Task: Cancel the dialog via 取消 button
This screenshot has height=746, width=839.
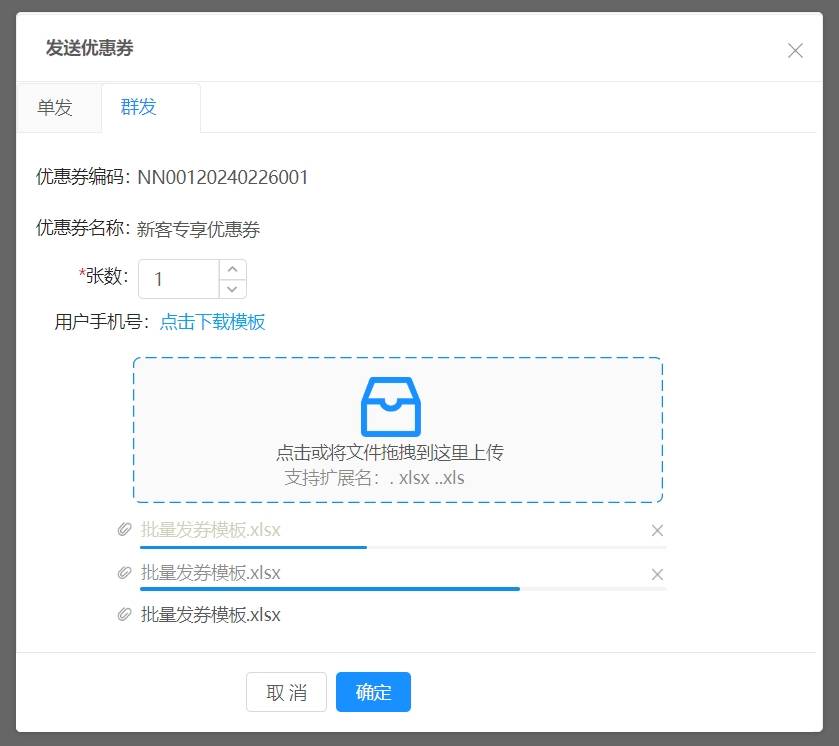Action: pyautogui.click(x=286, y=691)
